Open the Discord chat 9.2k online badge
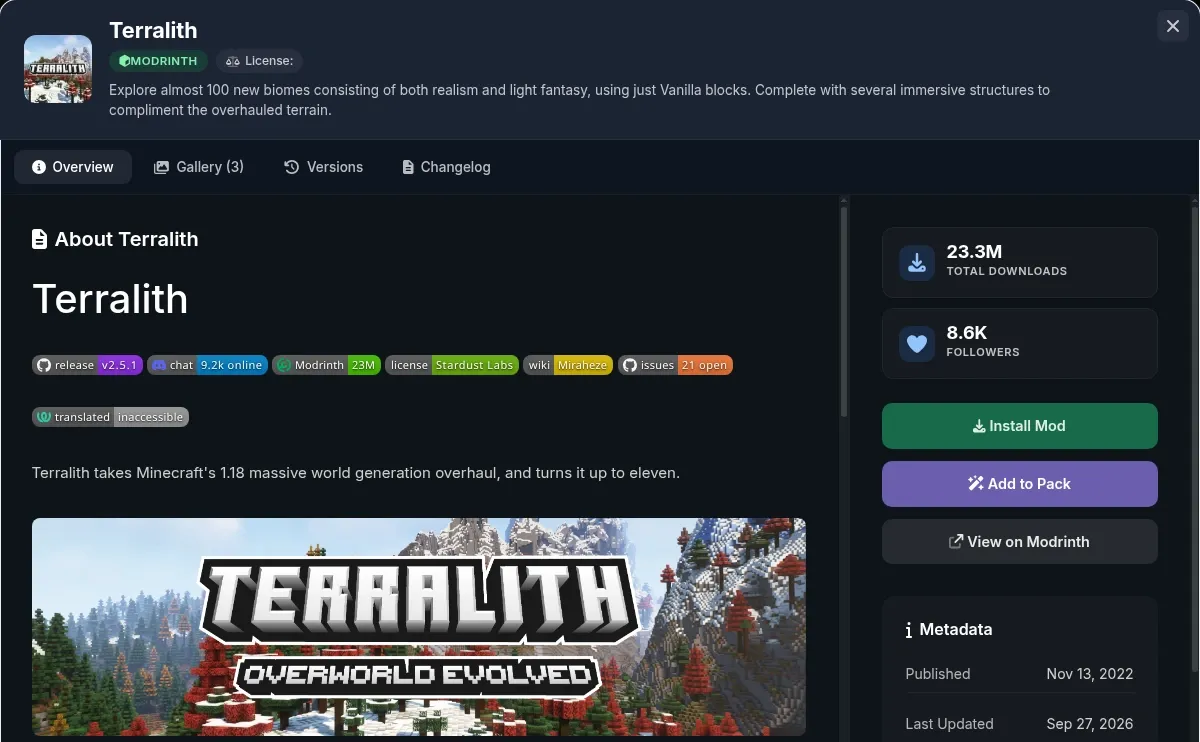This screenshot has height=742, width=1200. pos(207,365)
